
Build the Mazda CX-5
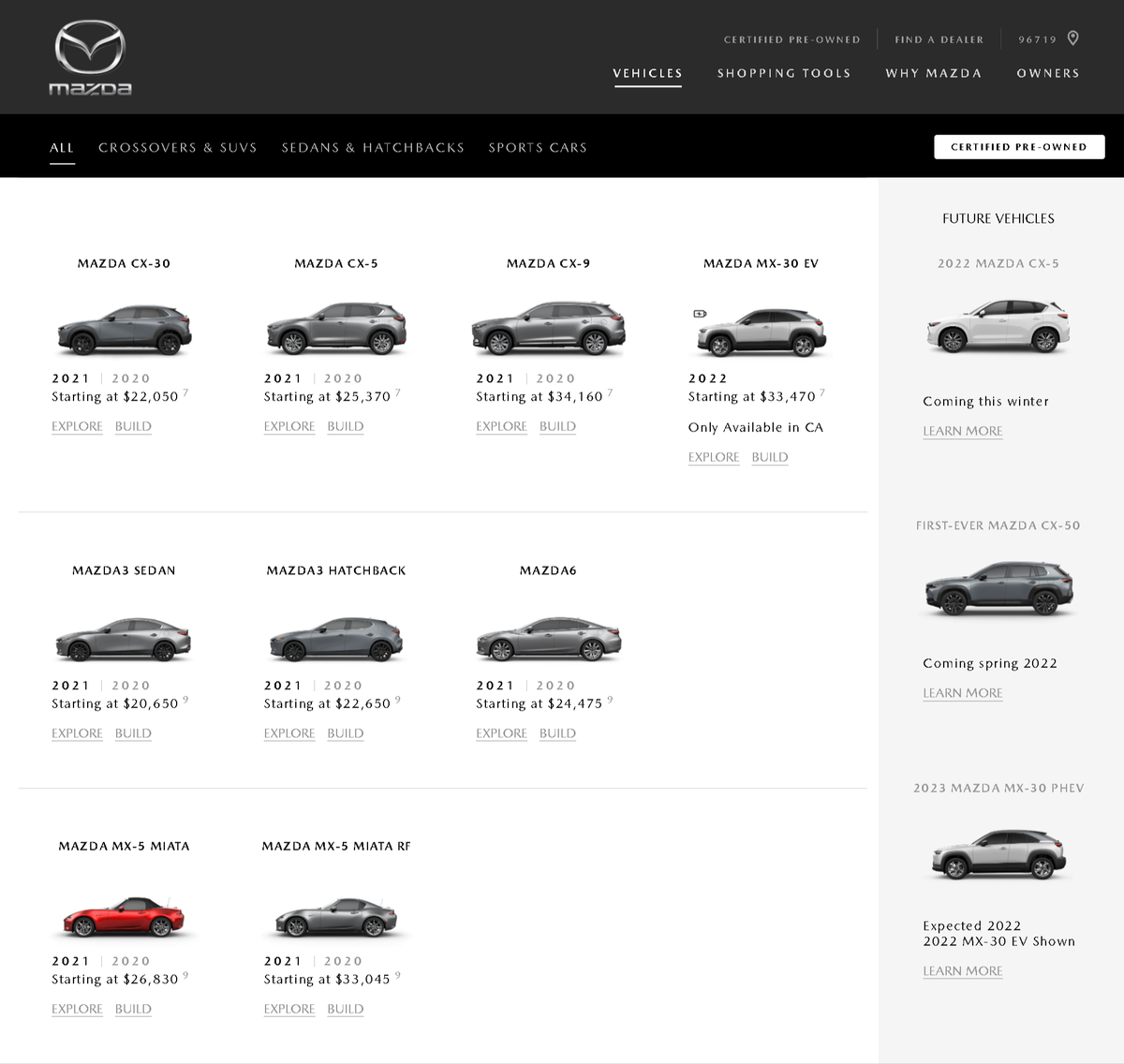tap(346, 426)
